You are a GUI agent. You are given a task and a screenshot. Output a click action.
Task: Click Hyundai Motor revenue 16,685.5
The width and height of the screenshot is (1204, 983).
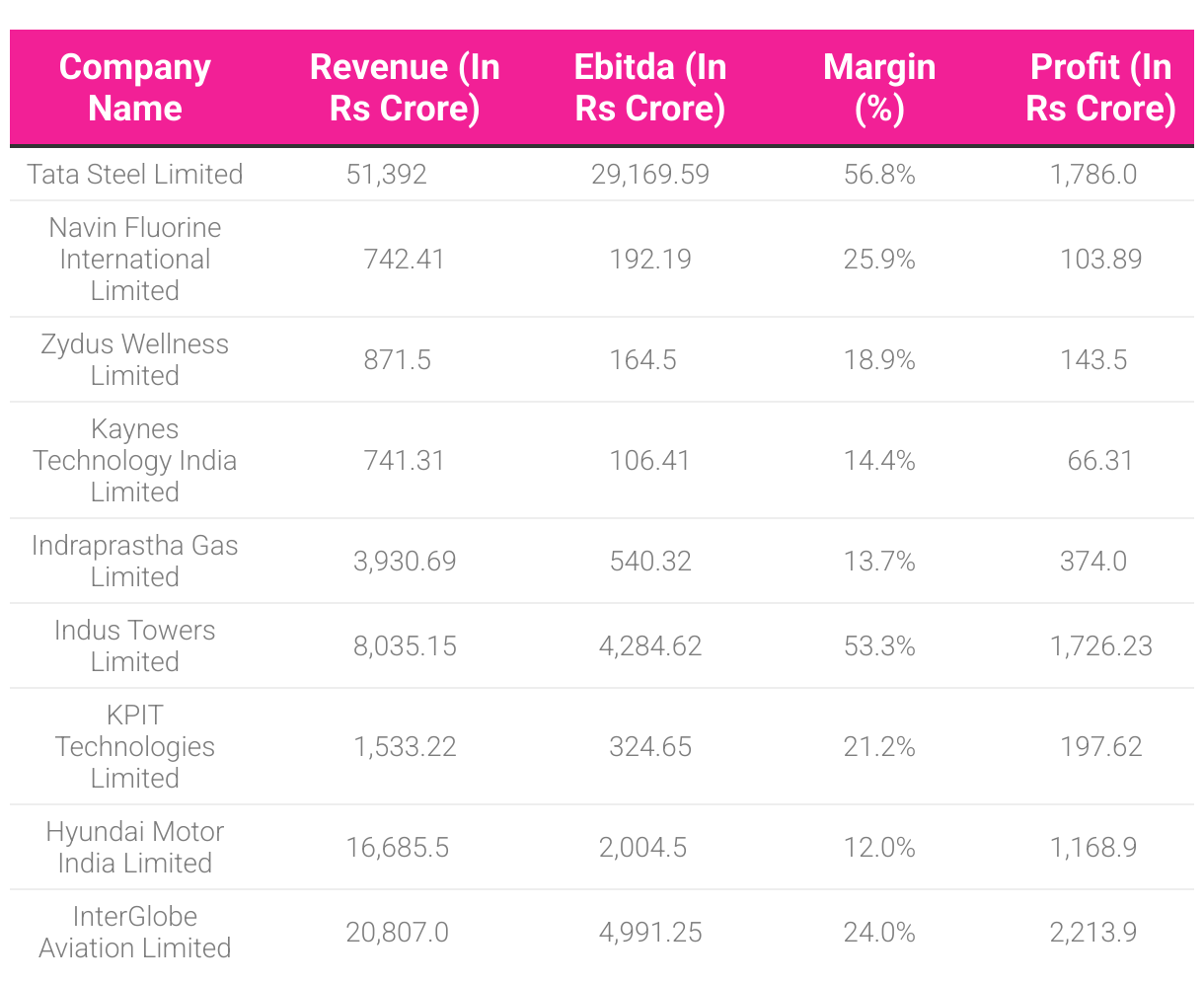pyautogui.click(x=398, y=848)
